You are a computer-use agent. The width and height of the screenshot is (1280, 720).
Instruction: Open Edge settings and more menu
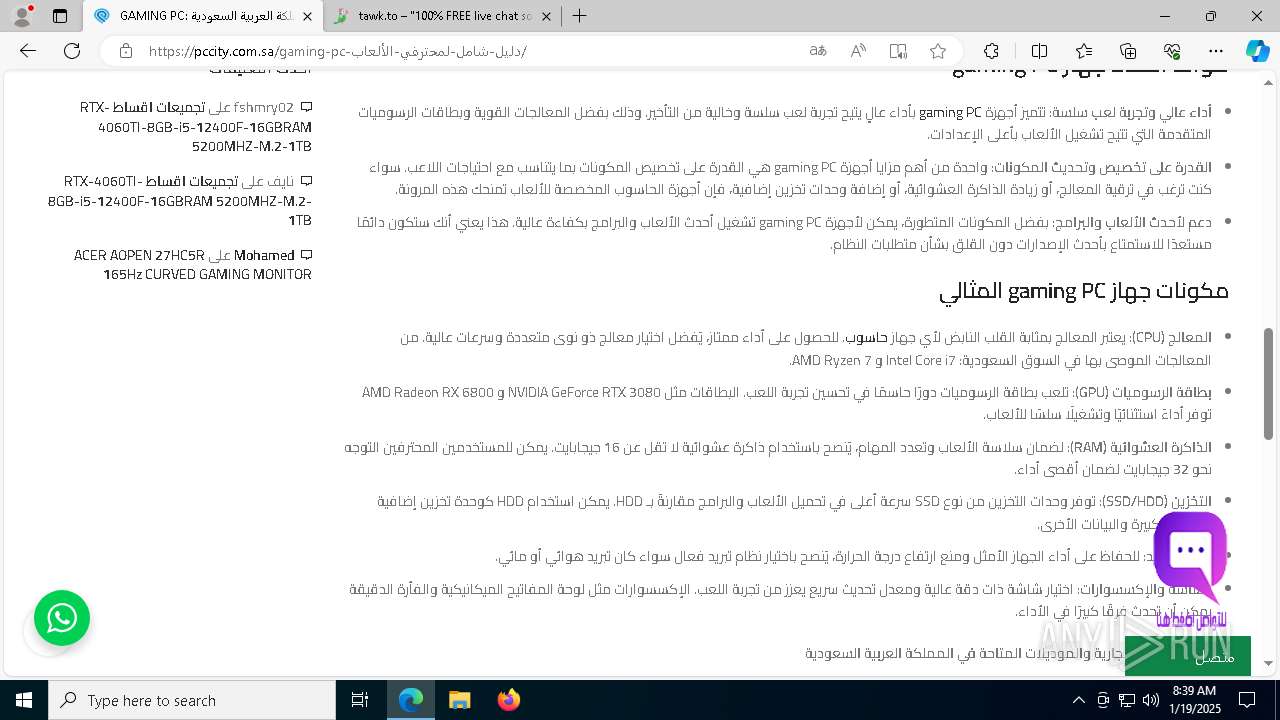click(x=1216, y=51)
